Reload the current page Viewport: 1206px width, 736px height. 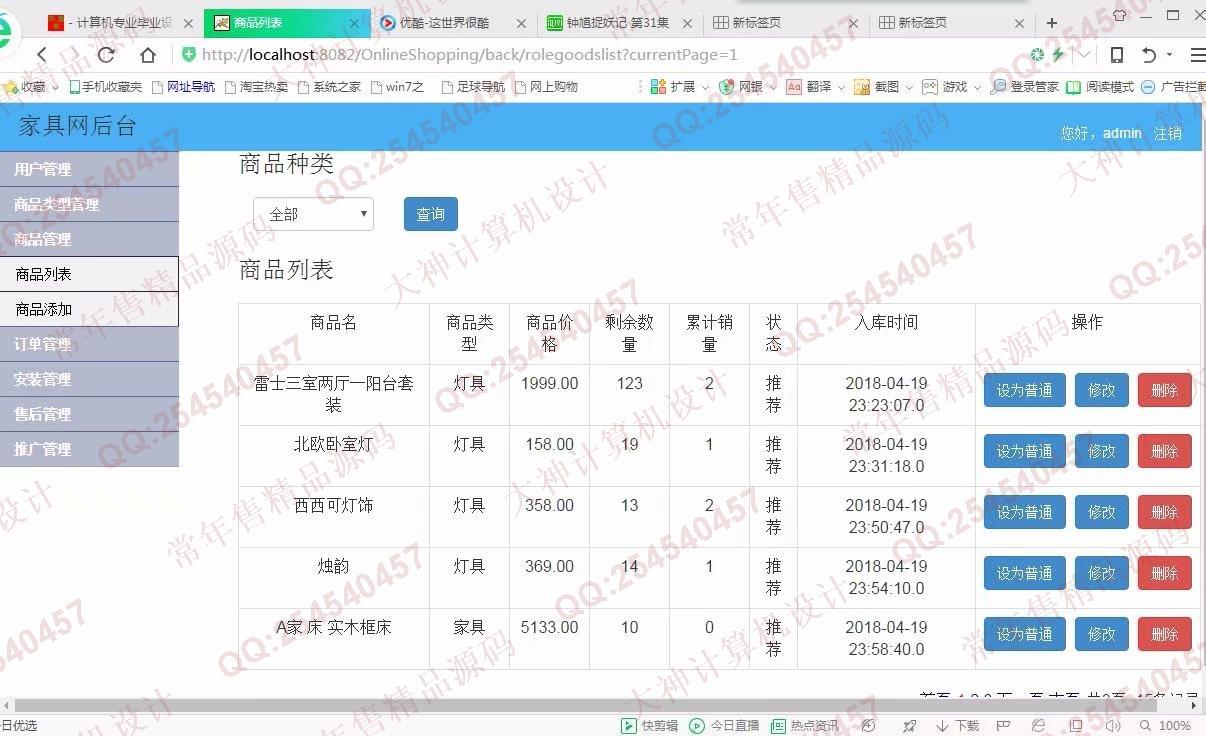(x=107, y=55)
